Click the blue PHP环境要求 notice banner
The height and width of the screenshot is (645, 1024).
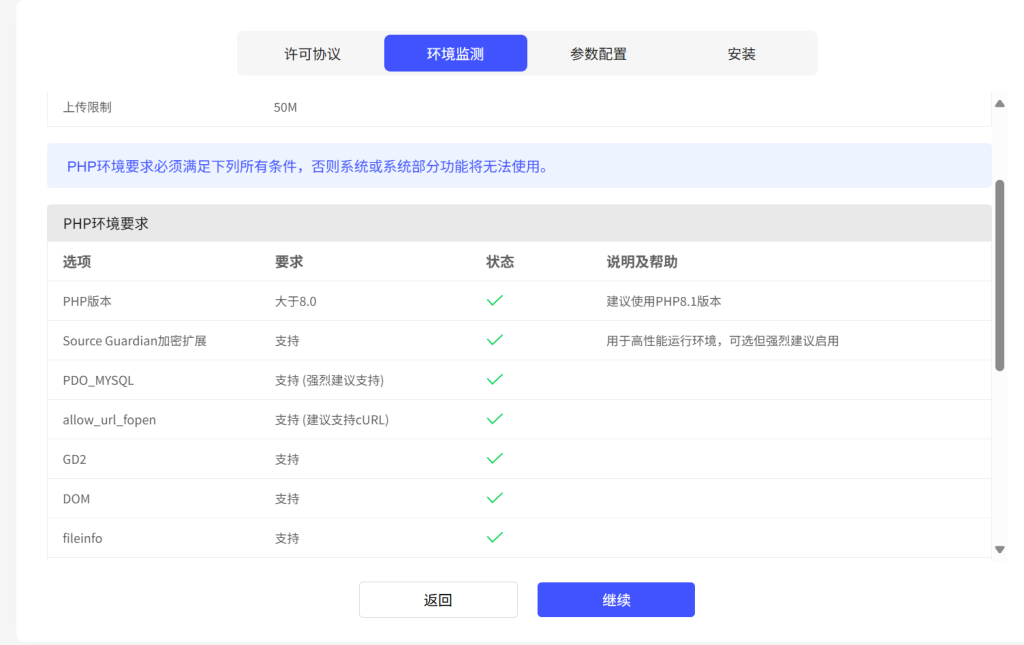[519, 166]
